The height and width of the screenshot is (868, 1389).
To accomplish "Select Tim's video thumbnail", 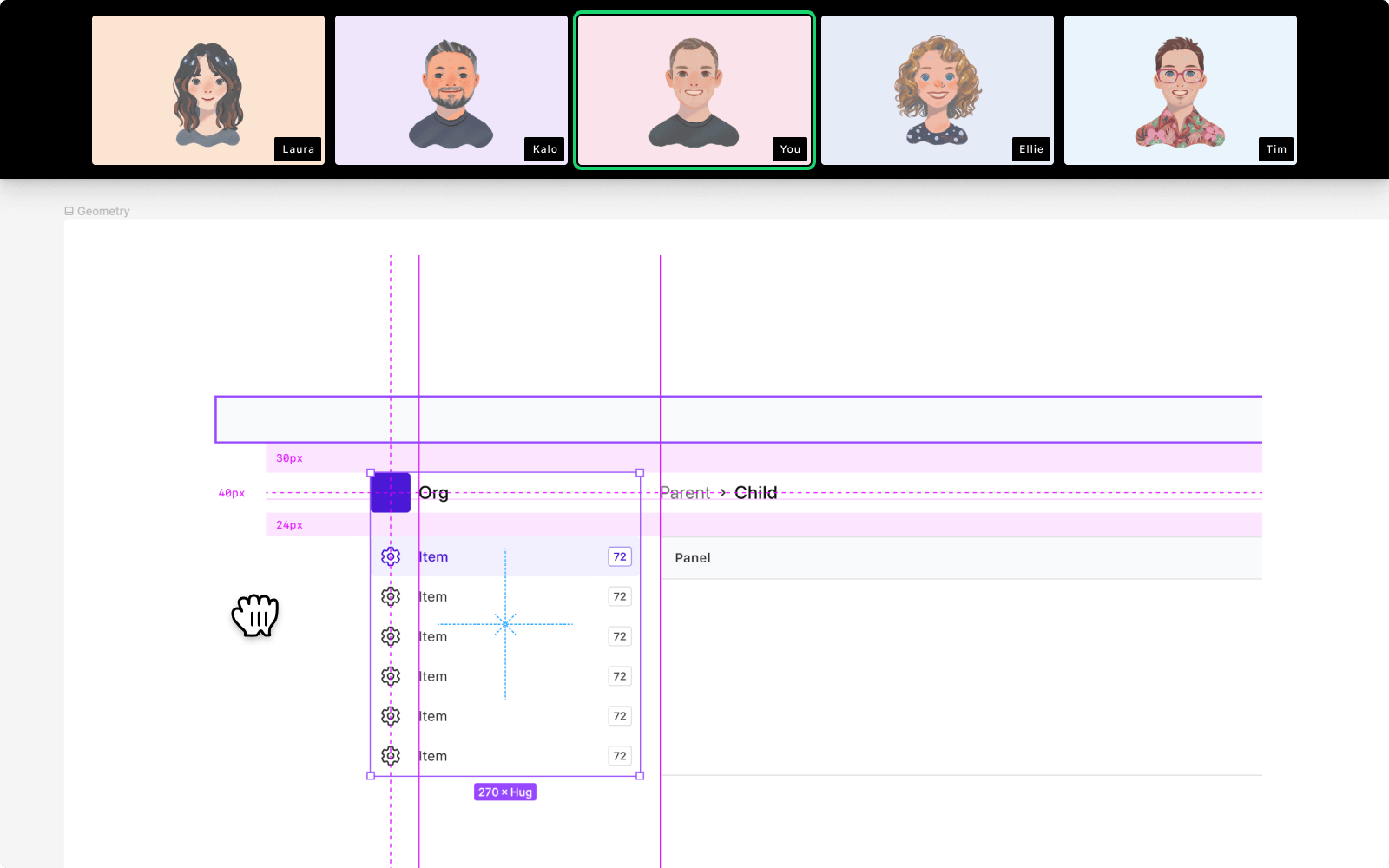I will coord(1181,90).
